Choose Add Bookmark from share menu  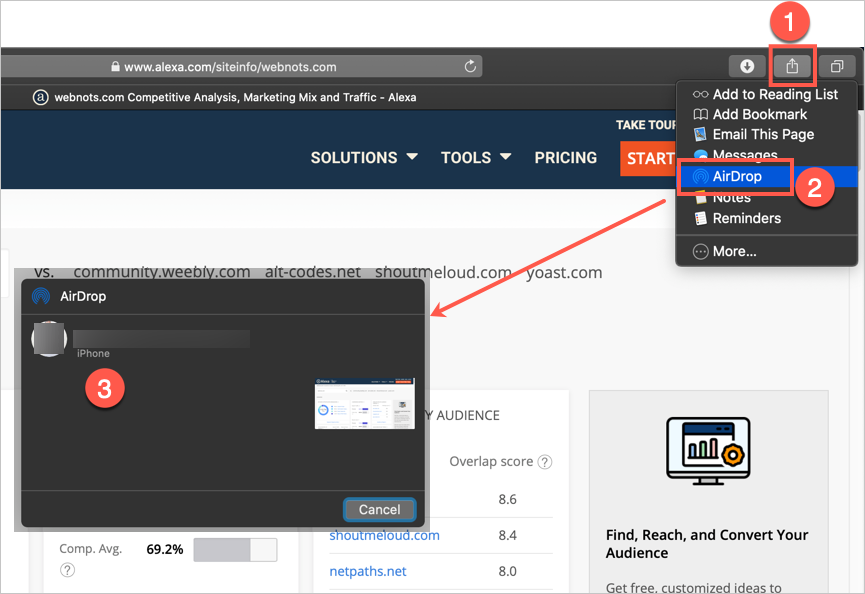759,114
